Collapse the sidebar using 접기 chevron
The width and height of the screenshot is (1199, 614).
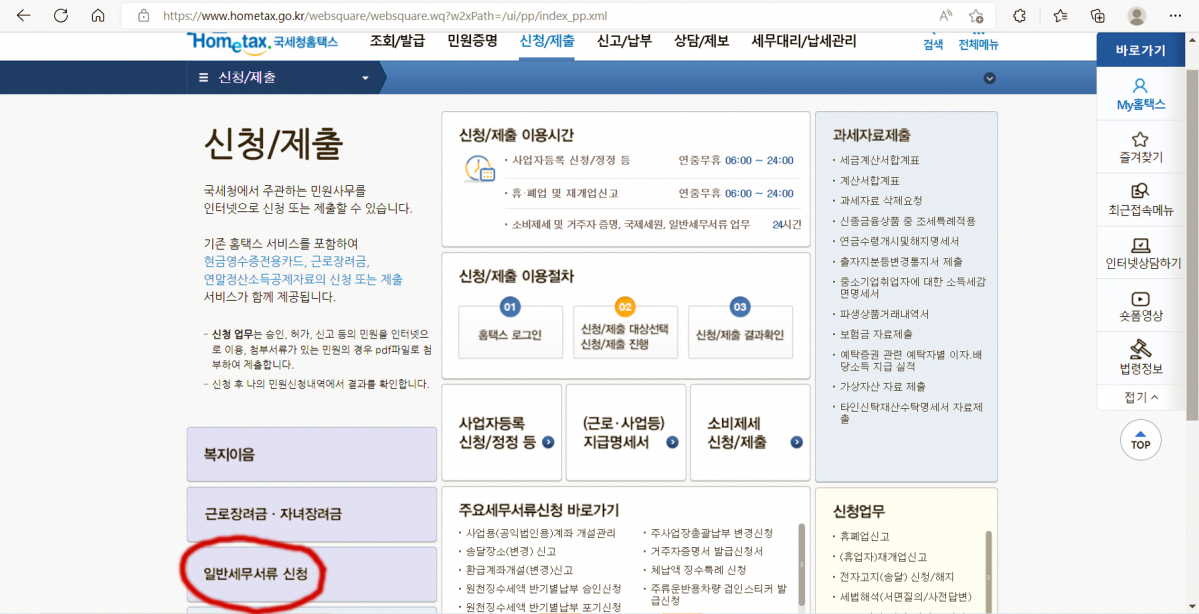click(1140, 398)
